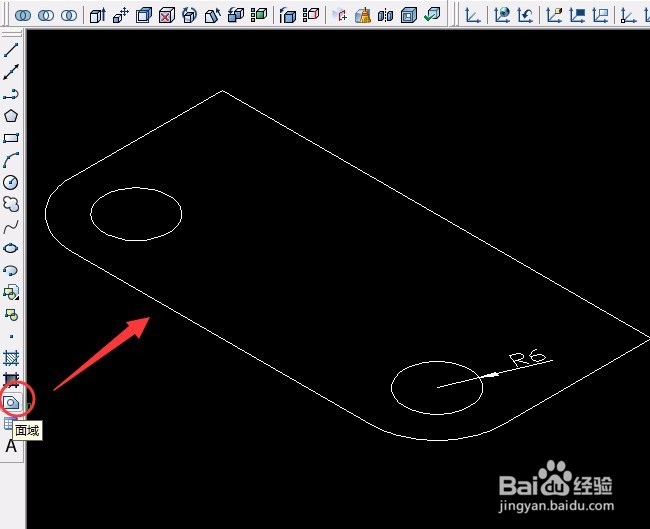Click the Check solid green checkmark icon
Viewport: 650px width, 529px height.
coord(432,15)
